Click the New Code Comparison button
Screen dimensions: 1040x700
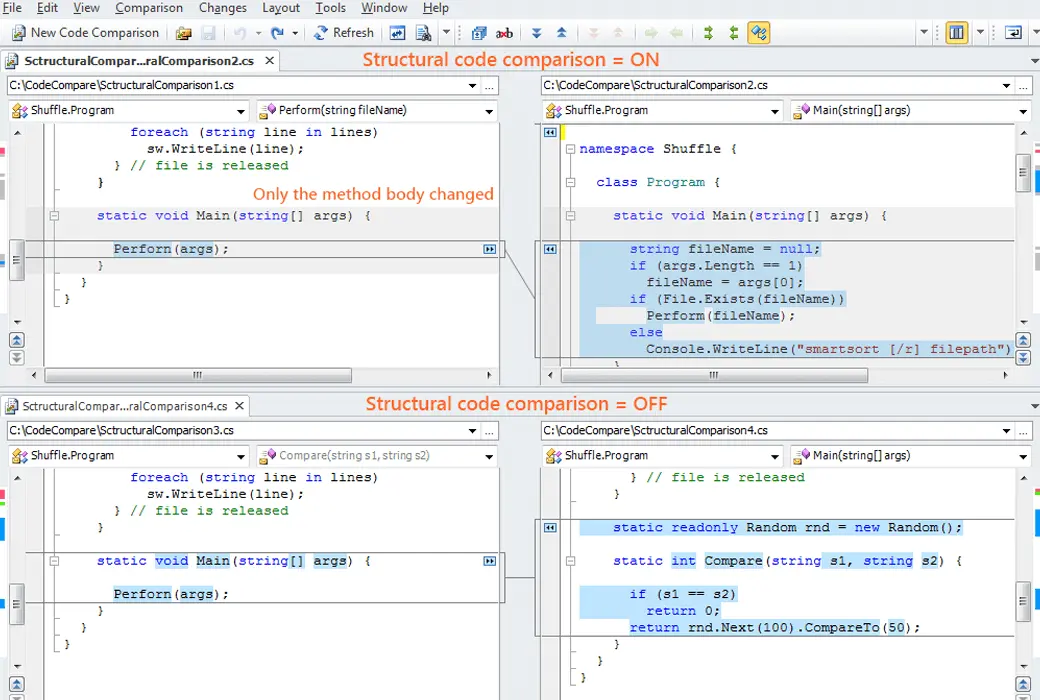click(86, 33)
